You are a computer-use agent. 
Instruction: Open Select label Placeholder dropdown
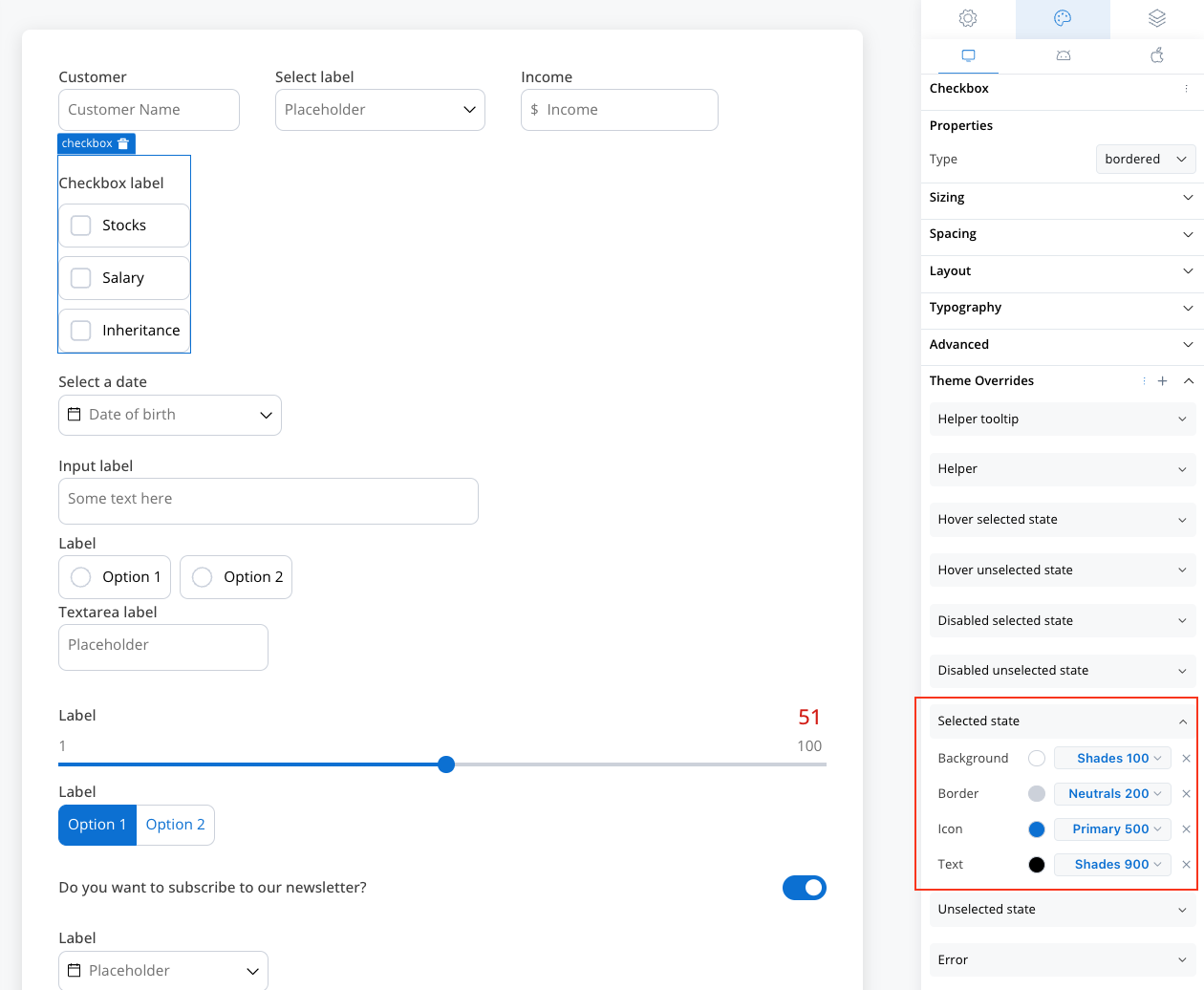[x=380, y=110]
